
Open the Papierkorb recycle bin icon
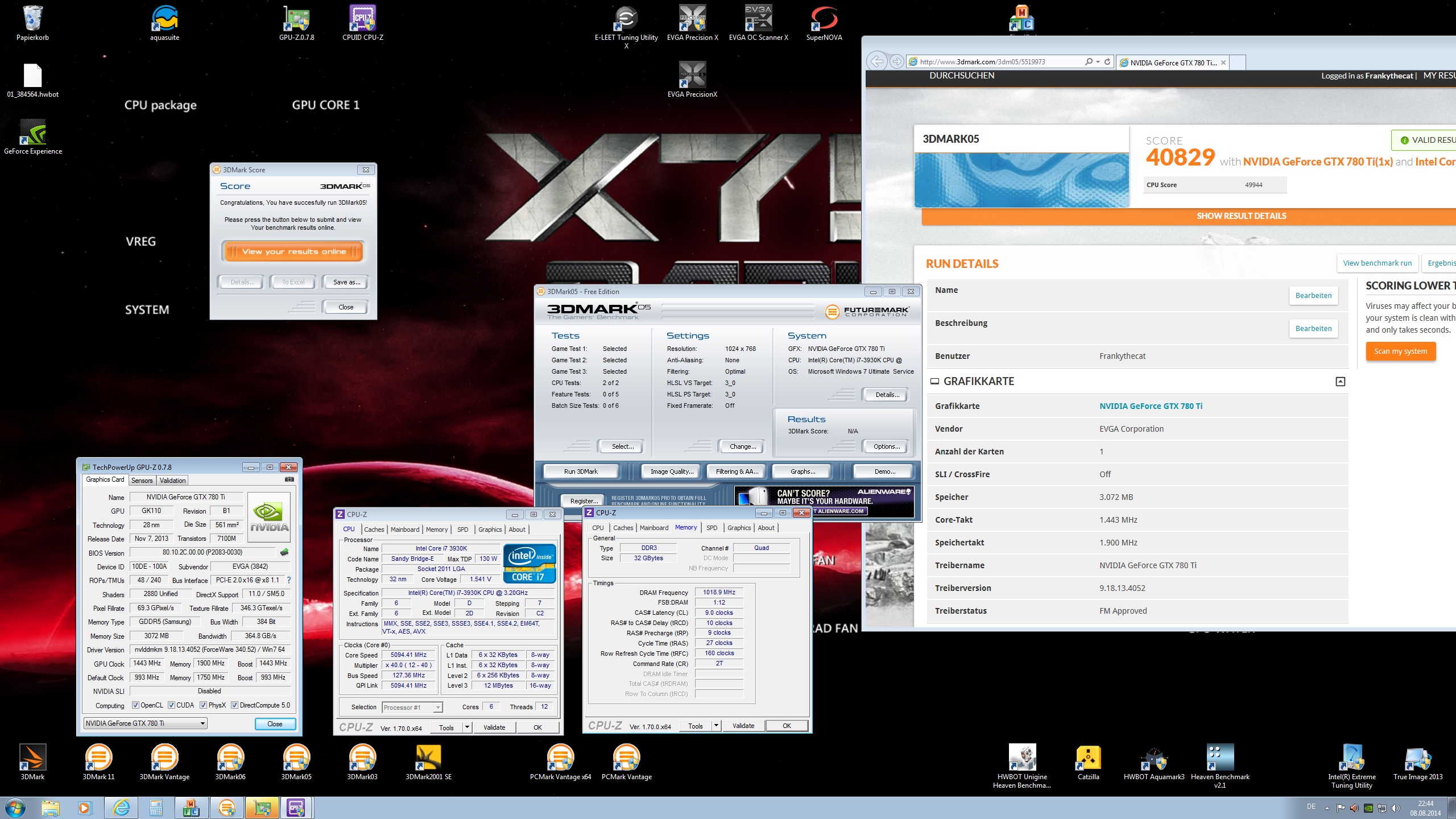pyautogui.click(x=32, y=23)
